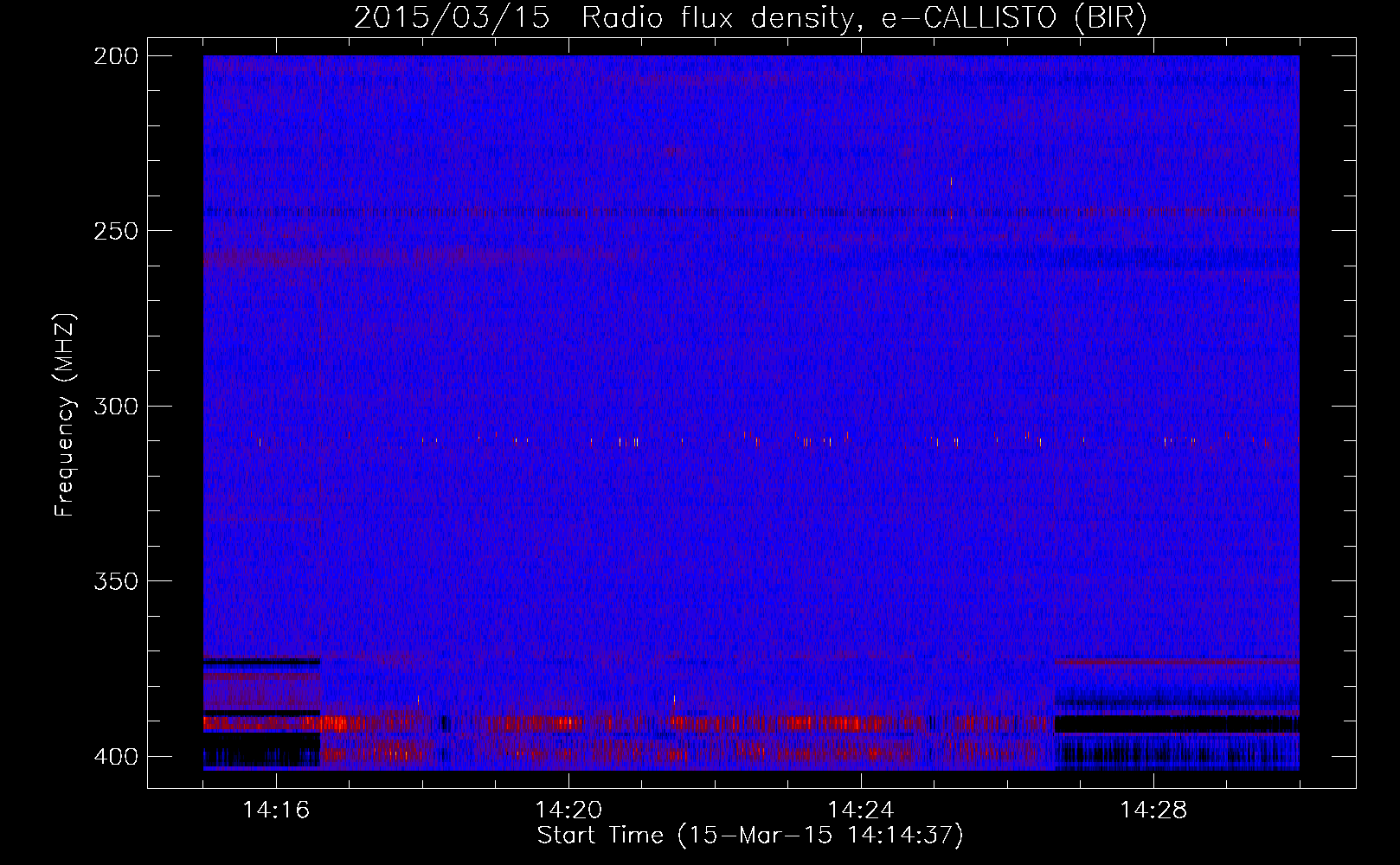1400x865 pixels.
Task: Click the 14:16 time tick label
Action: [x=276, y=810]
